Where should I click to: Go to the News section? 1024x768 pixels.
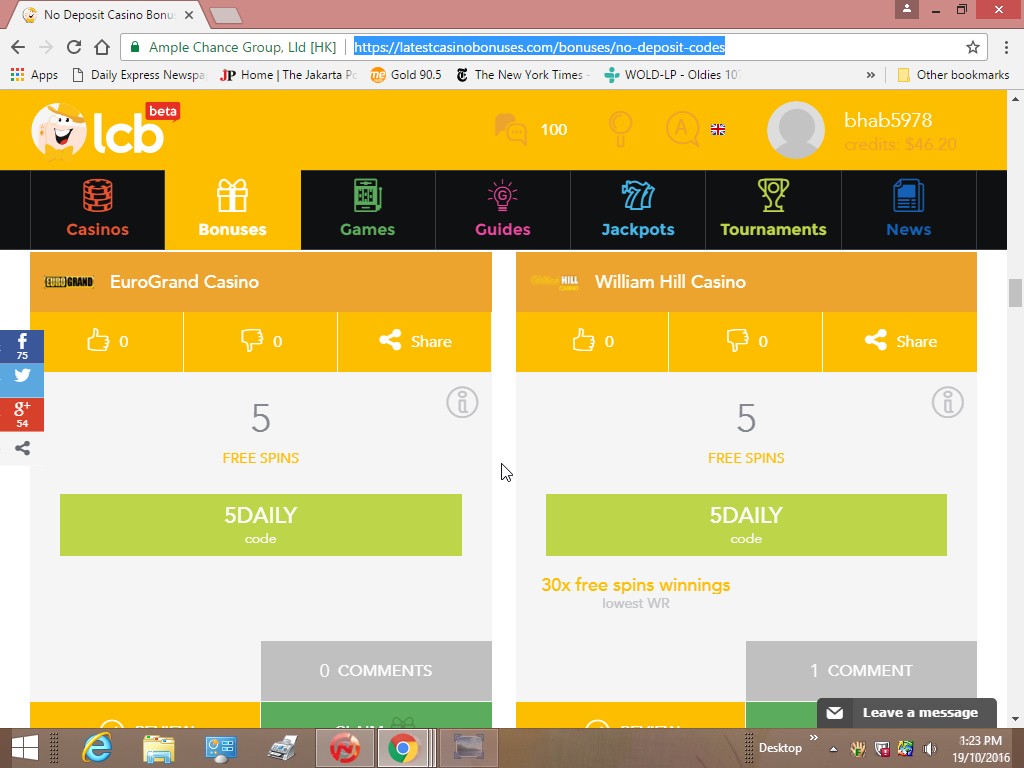(x=909, y=210)
